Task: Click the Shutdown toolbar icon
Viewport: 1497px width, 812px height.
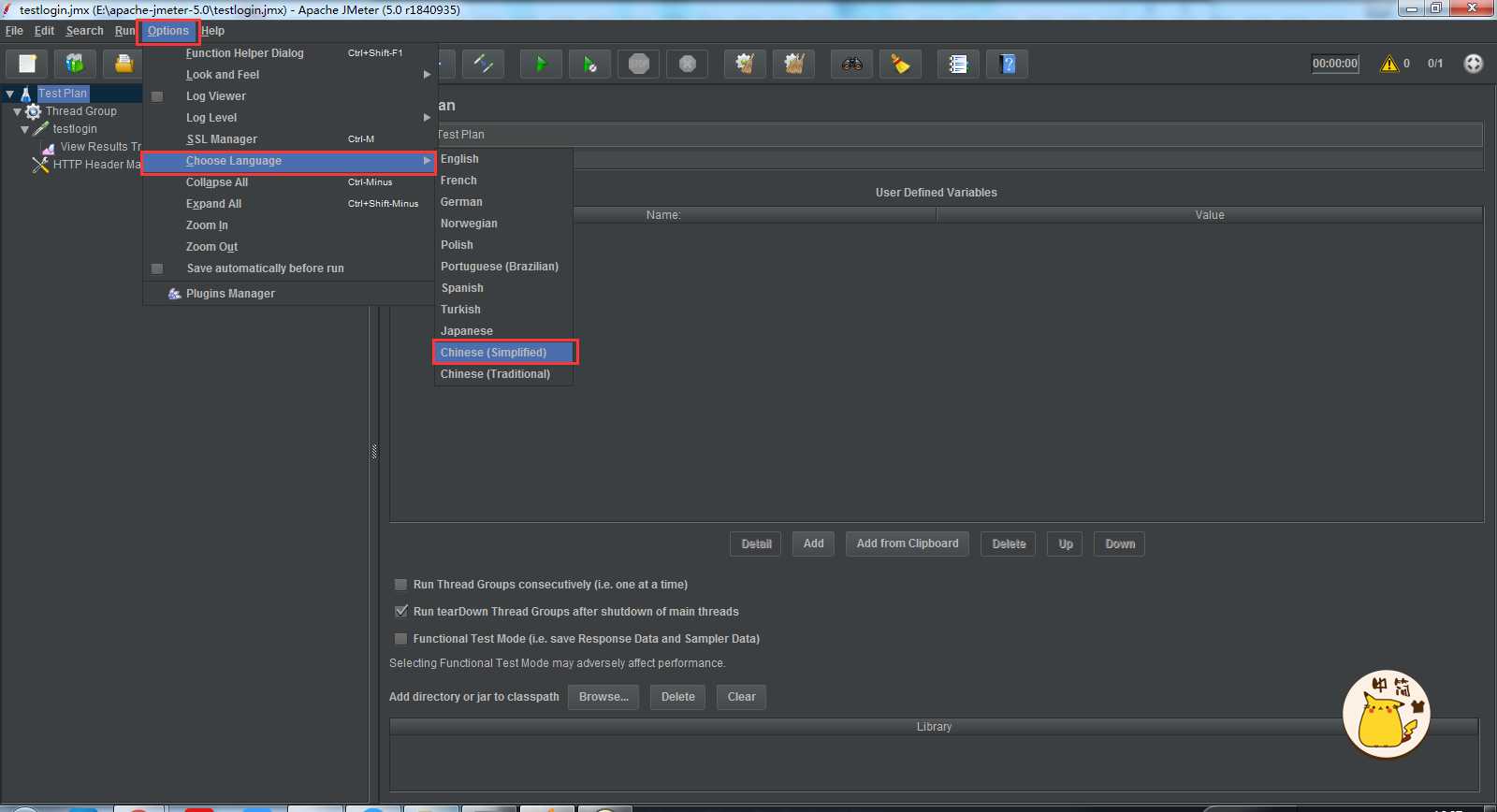Action: pos(687,64)
